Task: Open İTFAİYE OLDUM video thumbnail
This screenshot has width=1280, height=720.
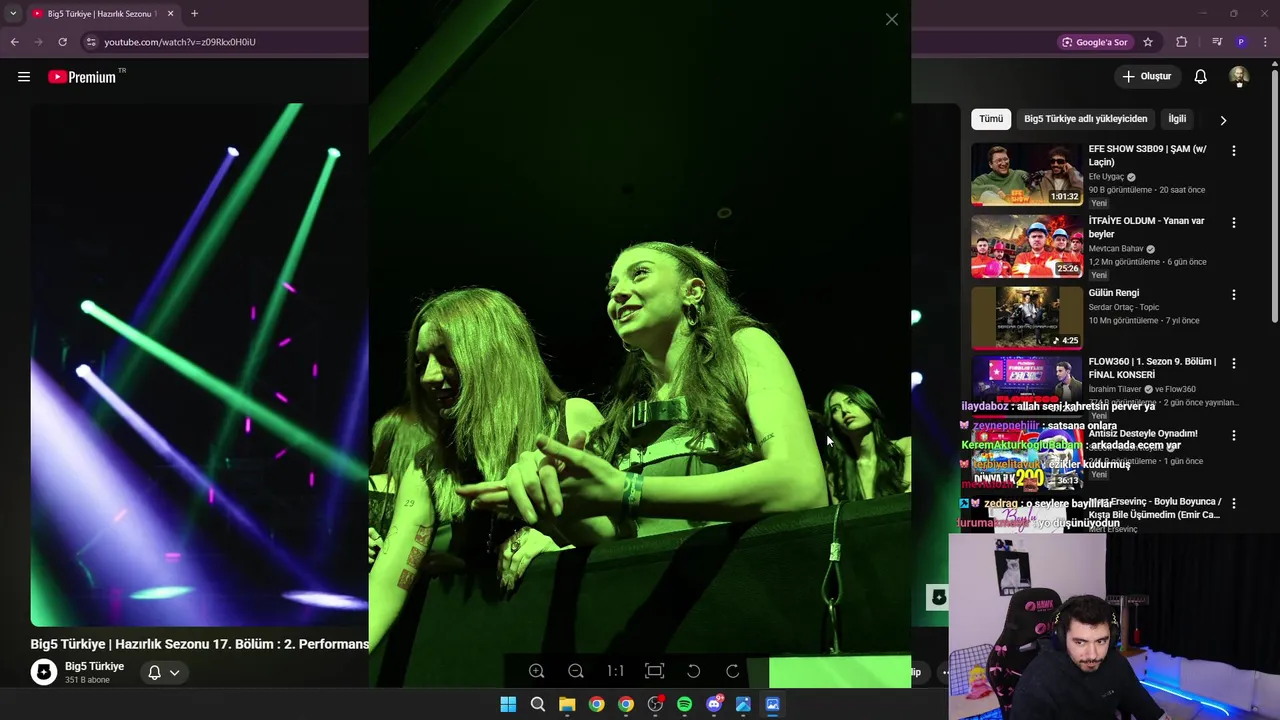Action: point(1026,246)
